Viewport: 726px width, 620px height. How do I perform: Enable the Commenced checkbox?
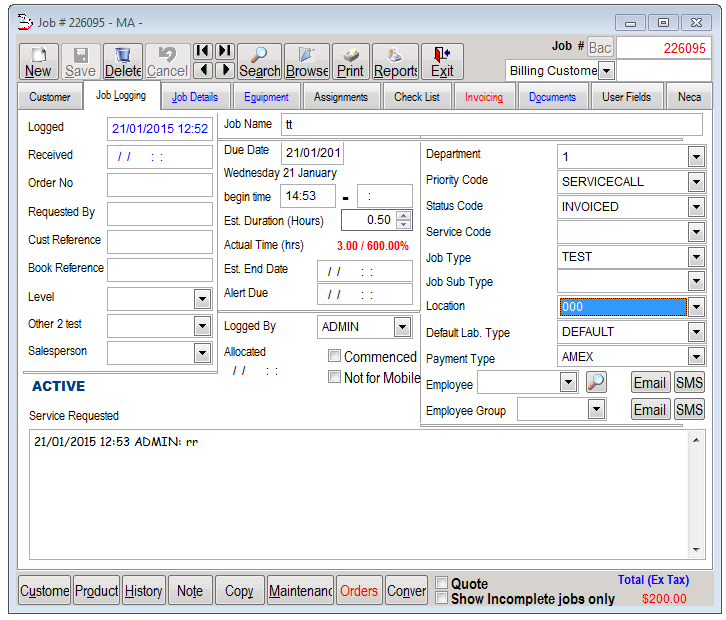335,357
